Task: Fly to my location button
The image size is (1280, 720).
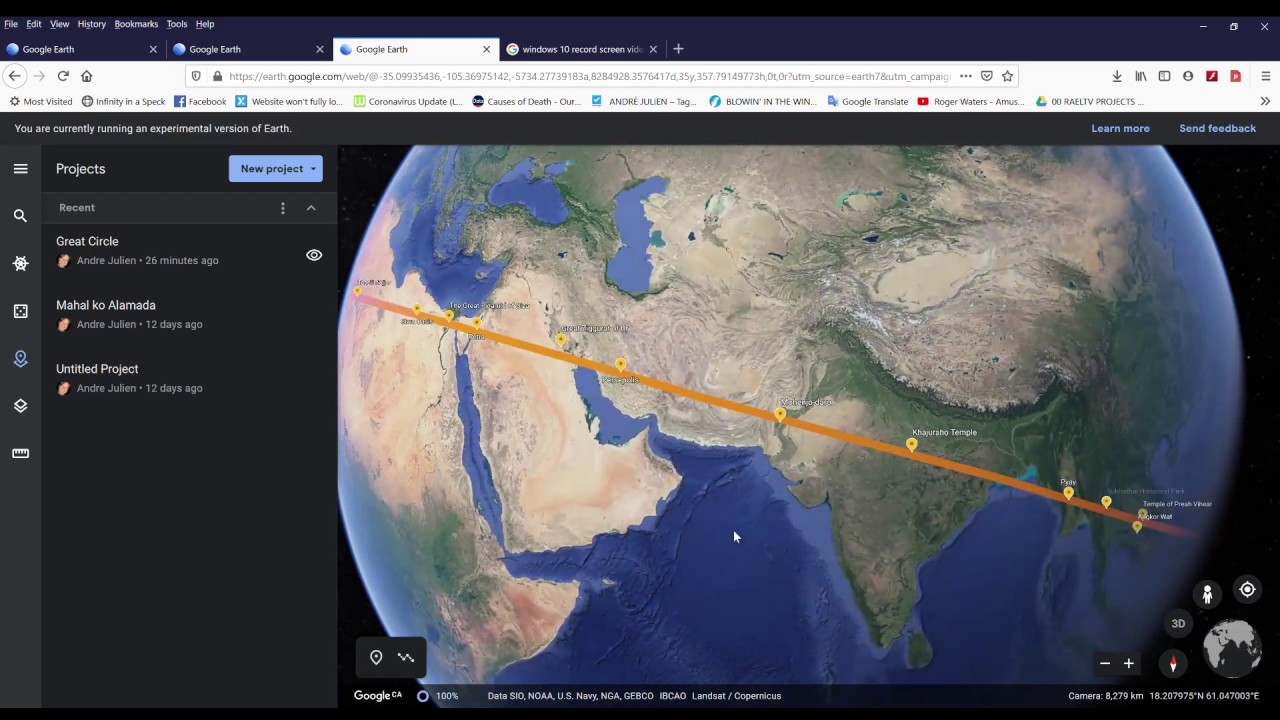Action: [1247, 589]
